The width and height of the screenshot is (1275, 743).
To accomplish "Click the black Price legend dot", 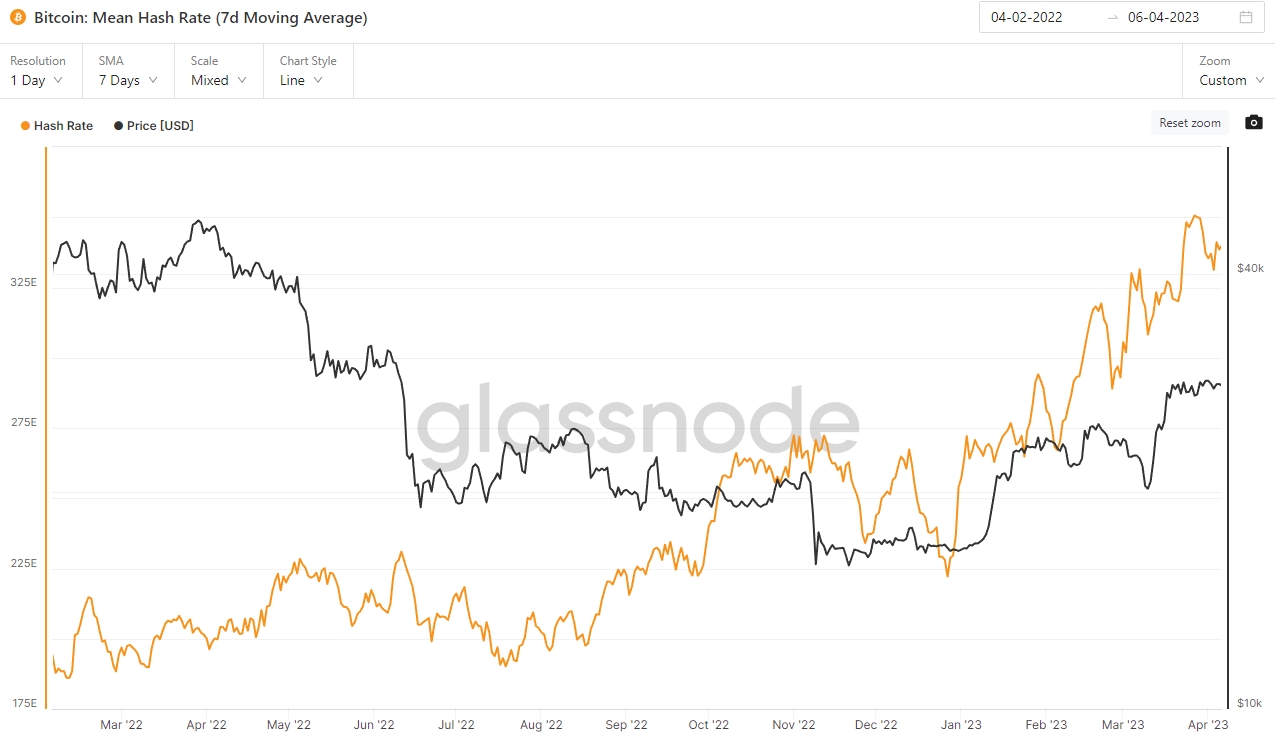I will coord(119,126).
